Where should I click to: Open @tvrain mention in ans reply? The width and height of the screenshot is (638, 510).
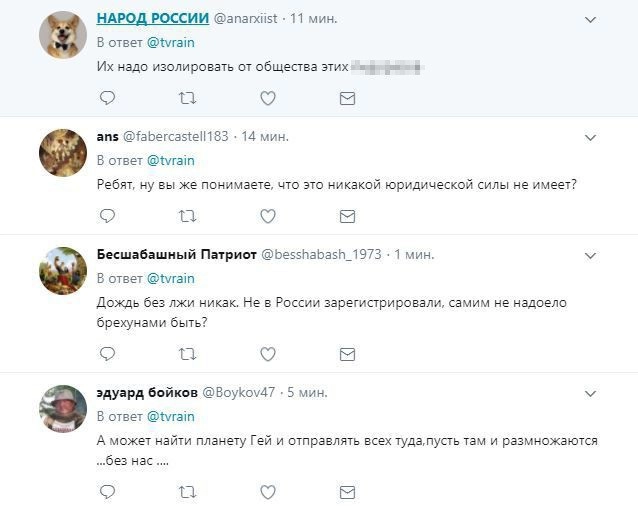tap(171, 160)
